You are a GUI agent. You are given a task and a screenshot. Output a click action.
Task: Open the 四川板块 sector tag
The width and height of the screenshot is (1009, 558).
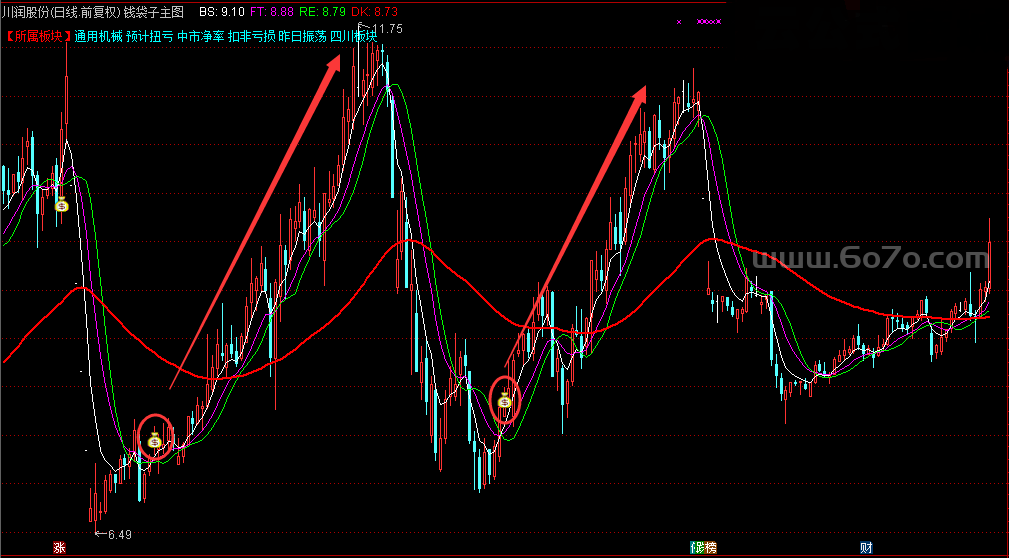click(x=355, y=36)
